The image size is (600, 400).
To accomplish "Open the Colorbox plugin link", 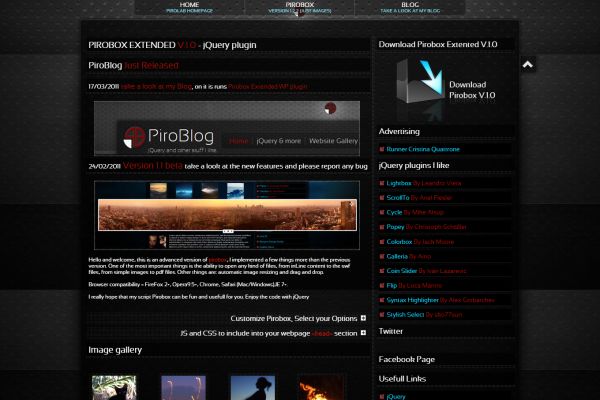I will 399,242.
